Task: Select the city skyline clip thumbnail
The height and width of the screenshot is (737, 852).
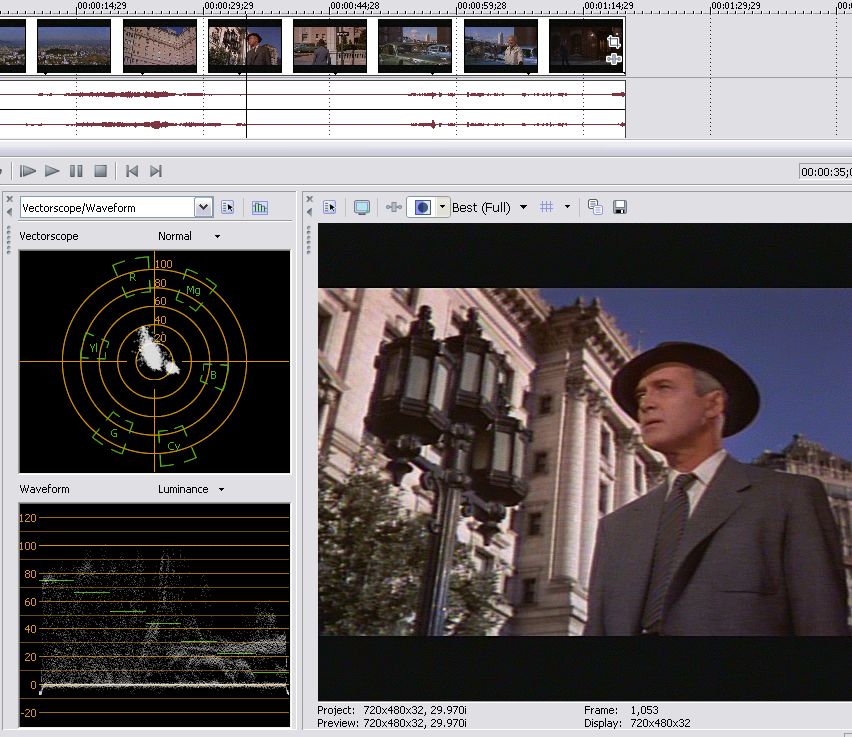Action: pyautogui.click(x=74, y=46)
